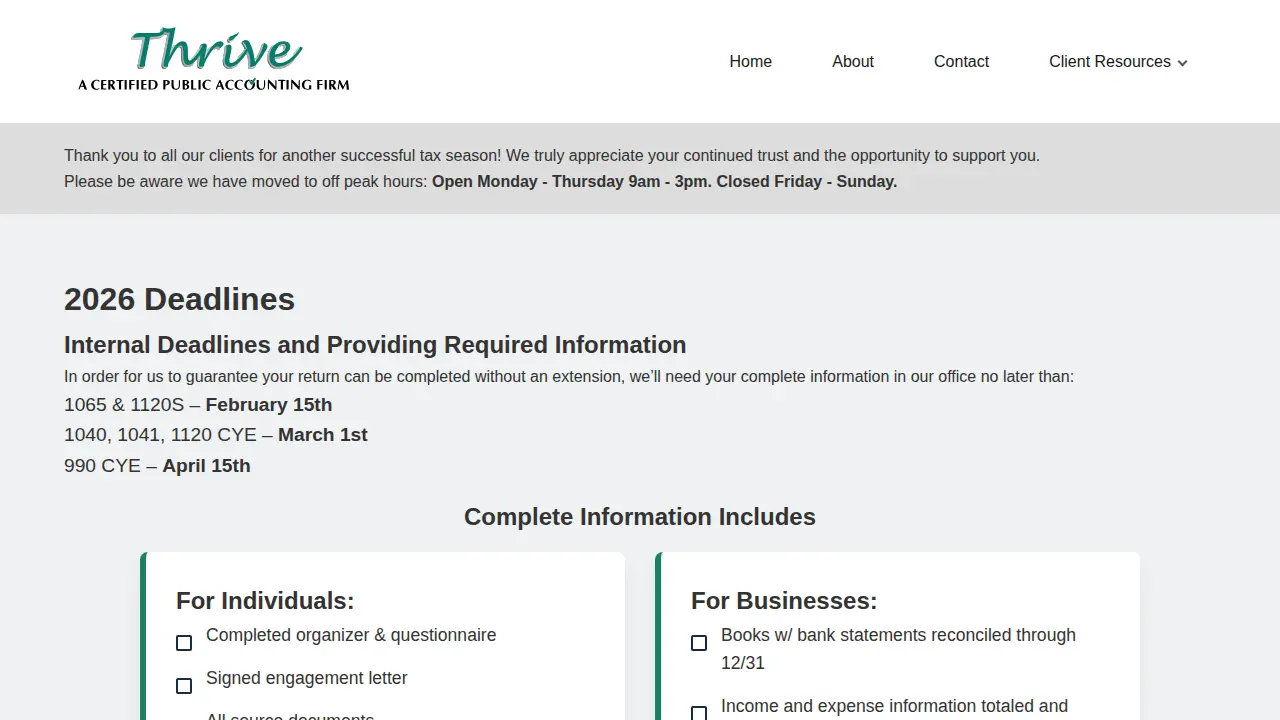The image size is (1280, 720).
Task: Click the For Businesses heading
Action: pyautogui.click(x=784, y=601)
